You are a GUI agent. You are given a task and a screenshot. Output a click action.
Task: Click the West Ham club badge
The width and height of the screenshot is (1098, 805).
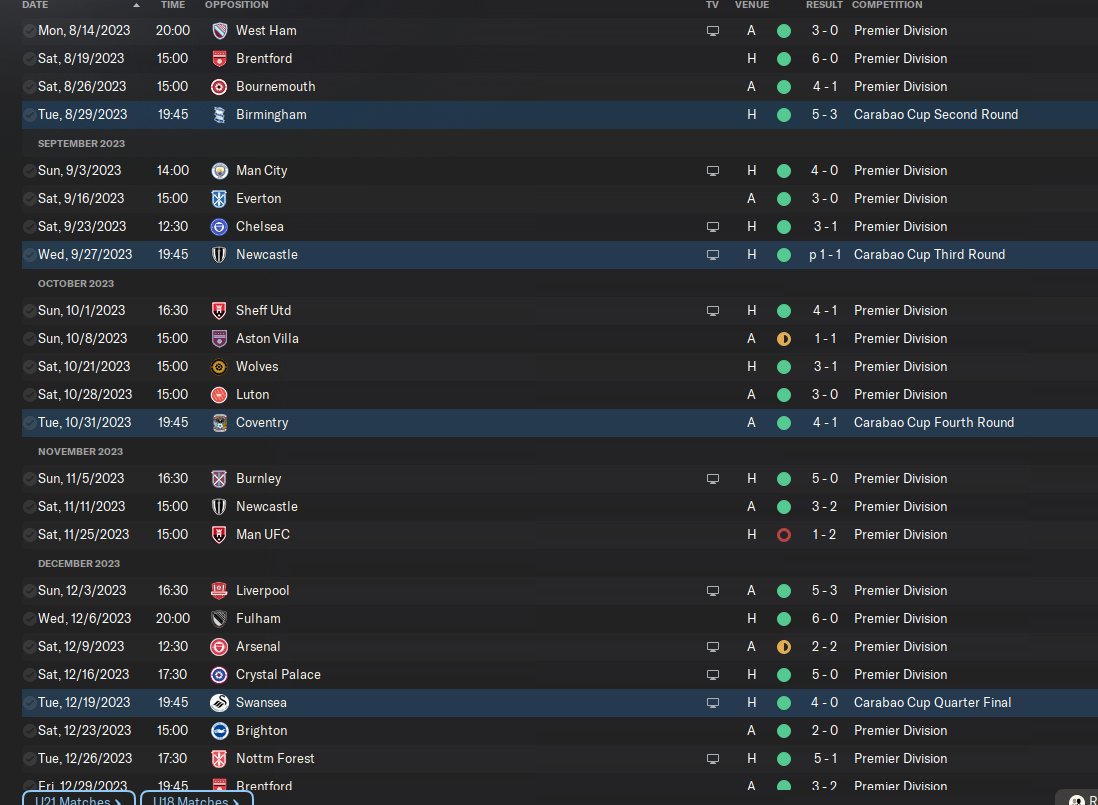point(220,31)
